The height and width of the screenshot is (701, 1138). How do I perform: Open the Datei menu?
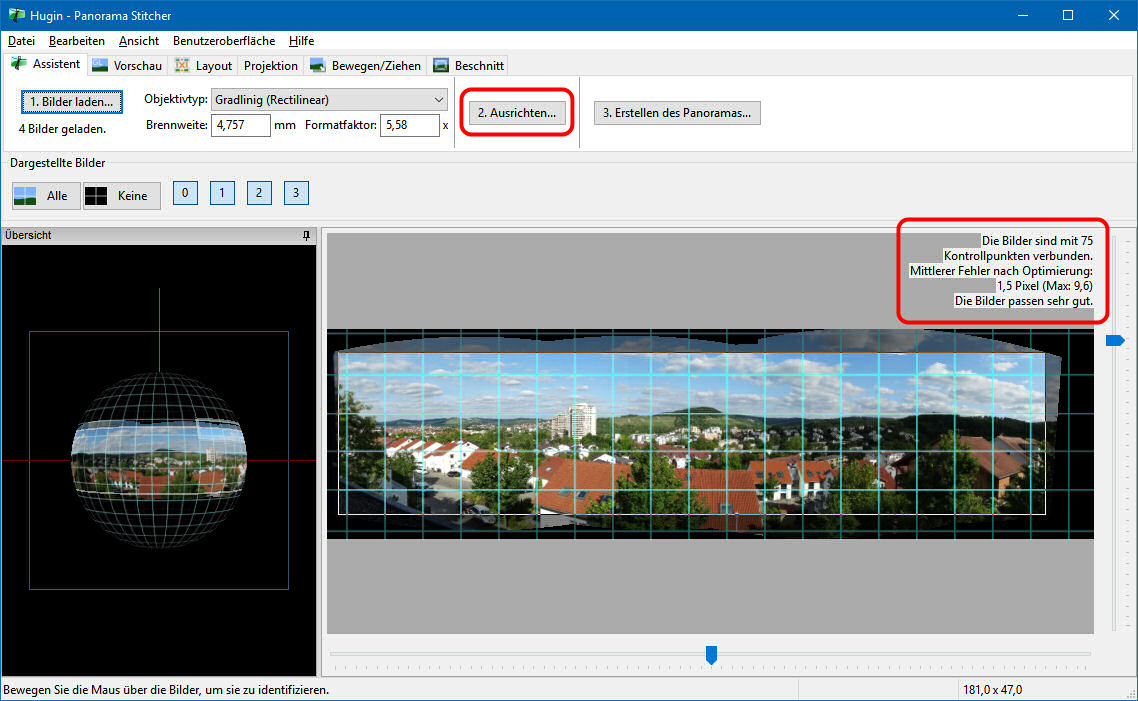tap(21, 41)
